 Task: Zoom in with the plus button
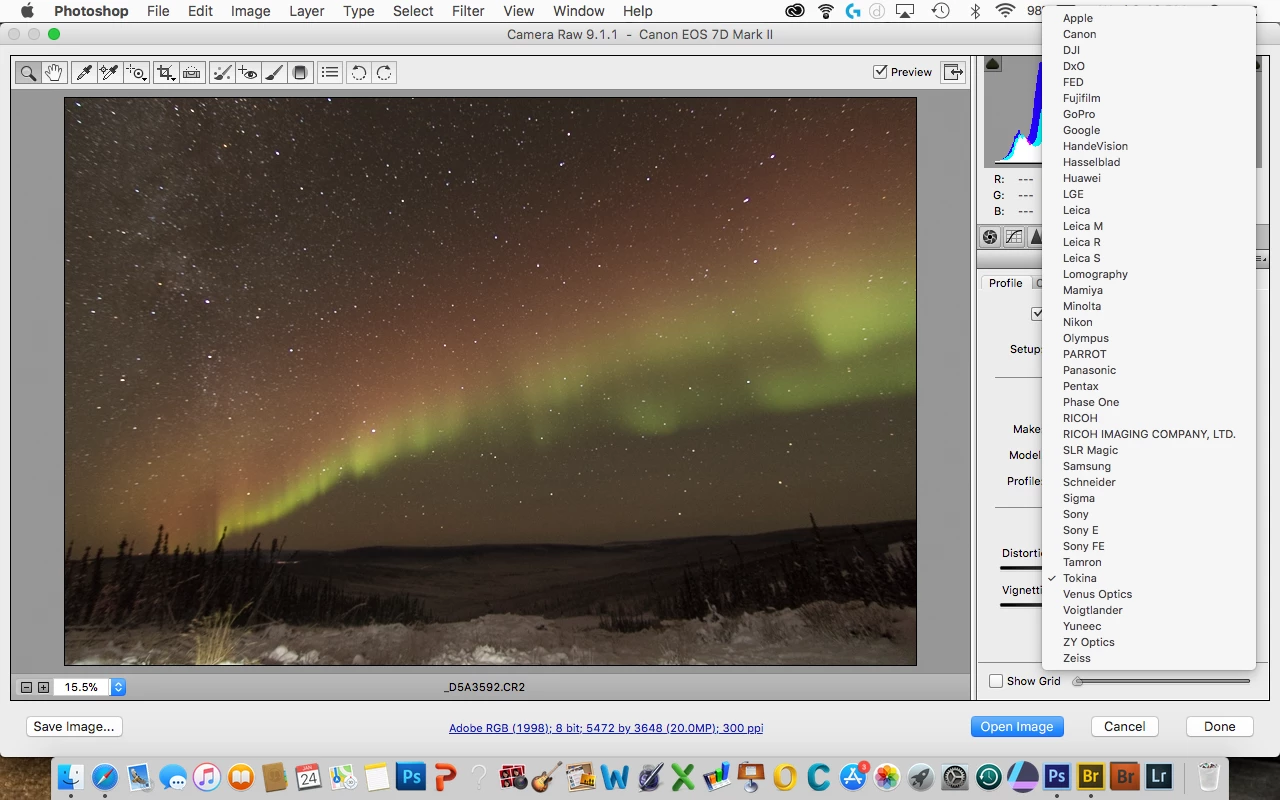tap(43, 687)
